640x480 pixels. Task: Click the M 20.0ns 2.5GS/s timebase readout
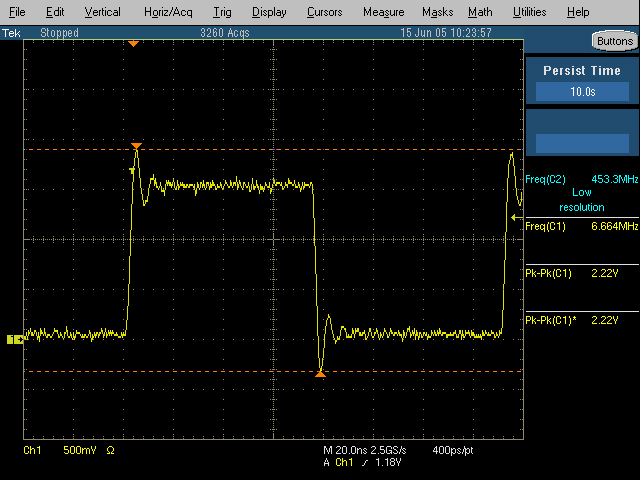[364, 450]
